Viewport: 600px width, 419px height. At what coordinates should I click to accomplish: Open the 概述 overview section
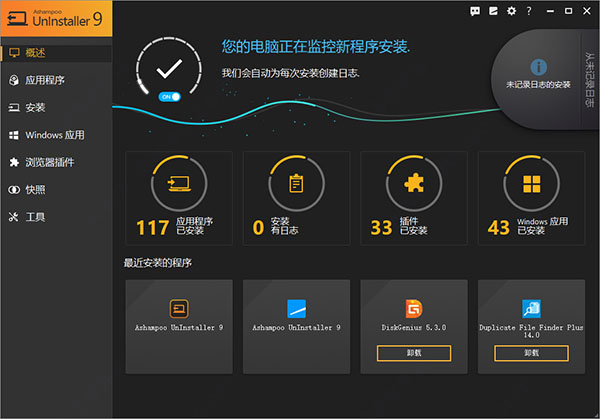[x=57, y=53]
